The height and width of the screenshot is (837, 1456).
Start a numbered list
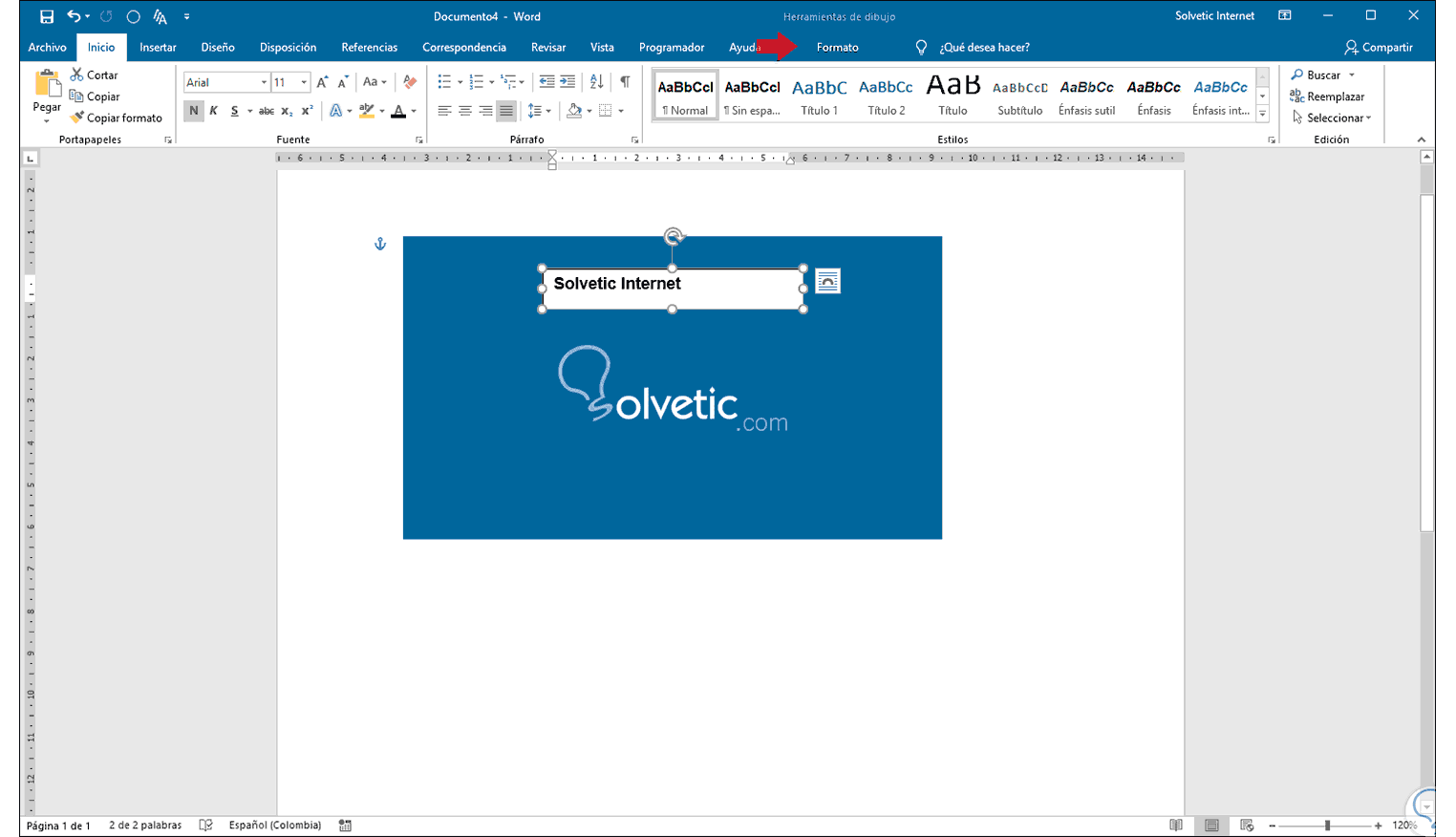point(477,82)
